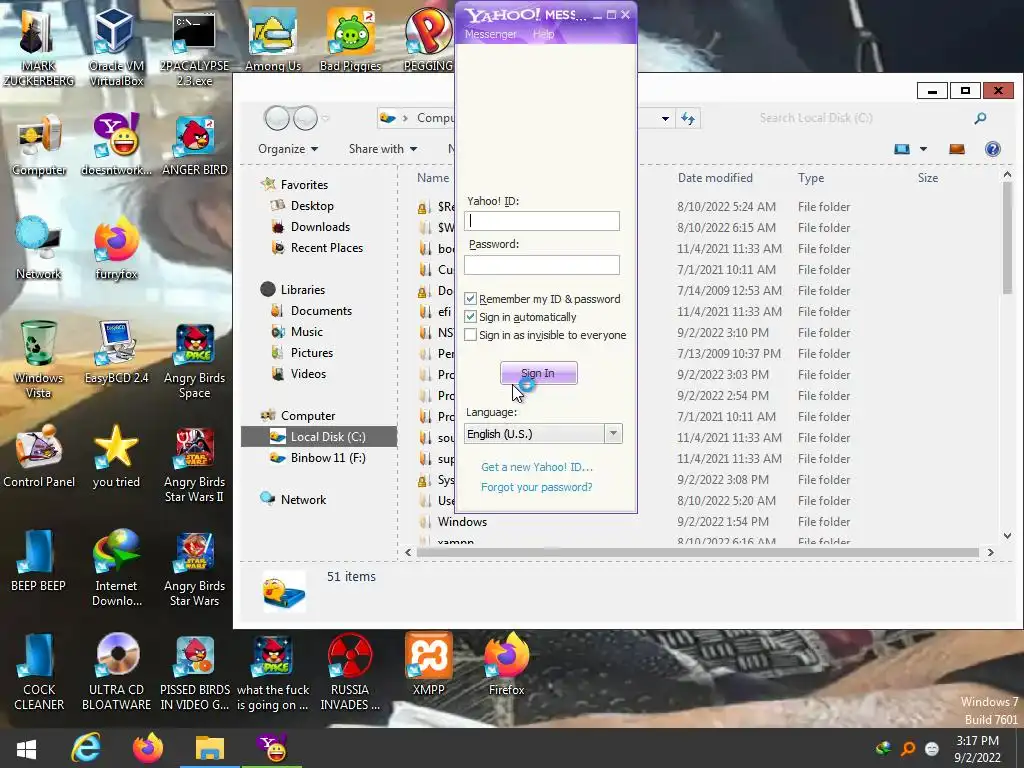Select Local Disk (C:) in the tree

coord(319,437)
